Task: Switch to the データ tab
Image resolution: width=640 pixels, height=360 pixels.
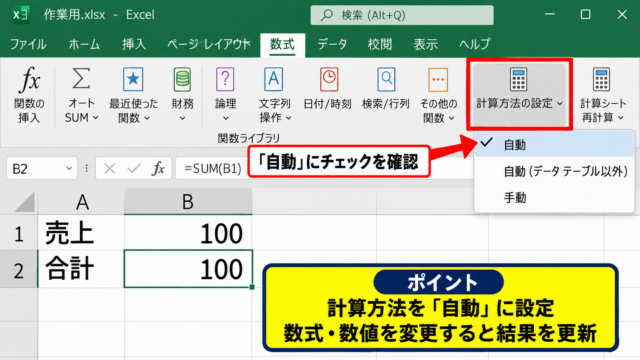Action: point(332,44)
